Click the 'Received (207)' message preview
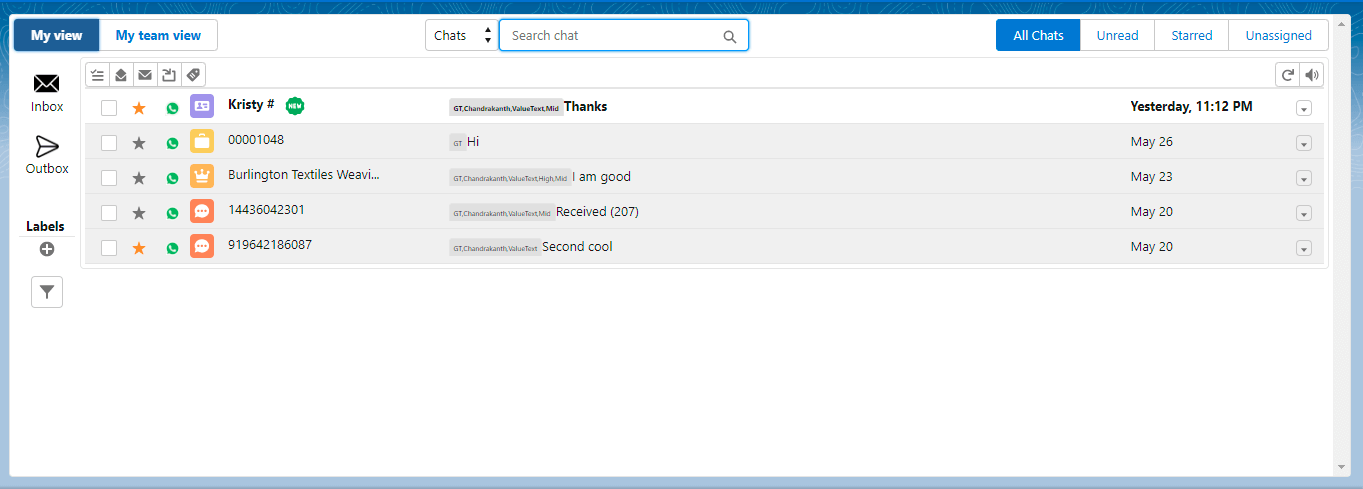This screenshot has width=1363, height=489. coord(597,212)
